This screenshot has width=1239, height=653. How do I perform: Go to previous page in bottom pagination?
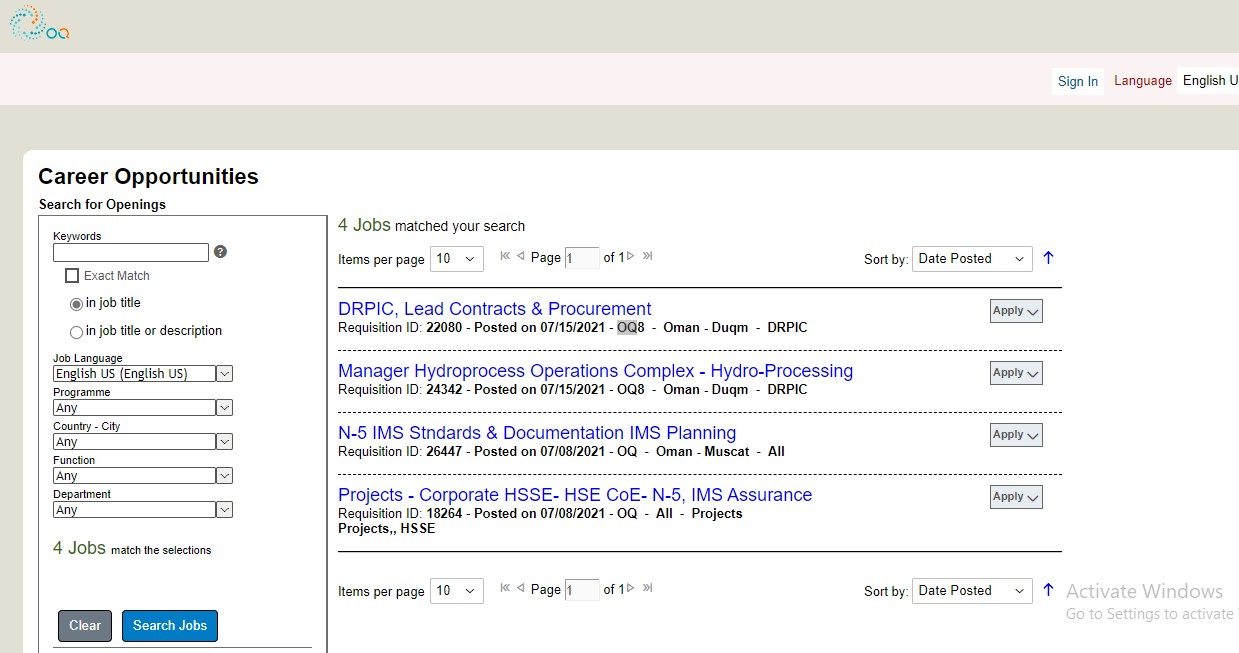[x=520, y=588]
